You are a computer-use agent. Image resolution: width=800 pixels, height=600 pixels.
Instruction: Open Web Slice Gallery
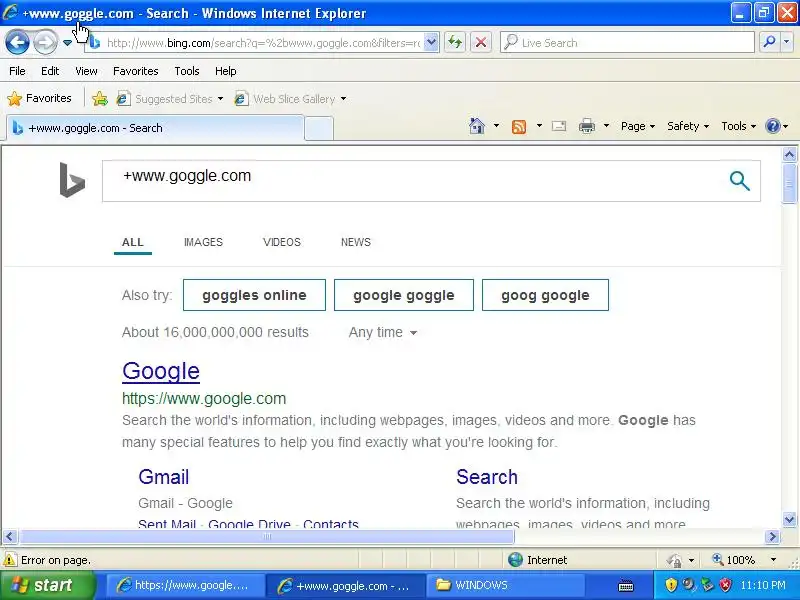click(285, 98)
